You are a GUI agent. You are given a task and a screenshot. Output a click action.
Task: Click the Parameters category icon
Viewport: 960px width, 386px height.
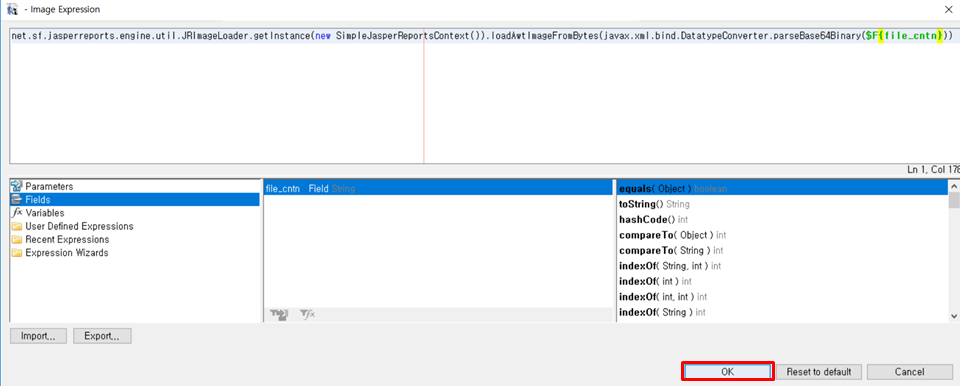(17, 186)
